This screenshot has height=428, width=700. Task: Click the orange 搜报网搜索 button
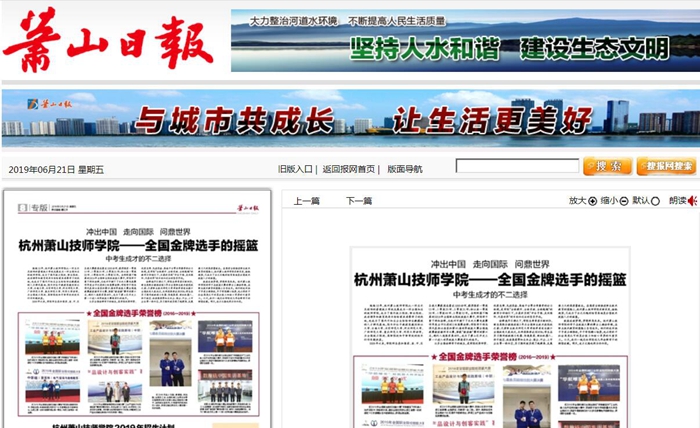coord(666,166)
